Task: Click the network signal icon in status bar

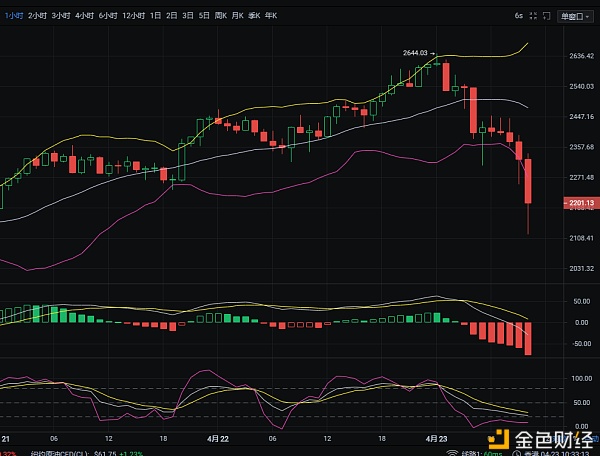Action: pos(452,453)
